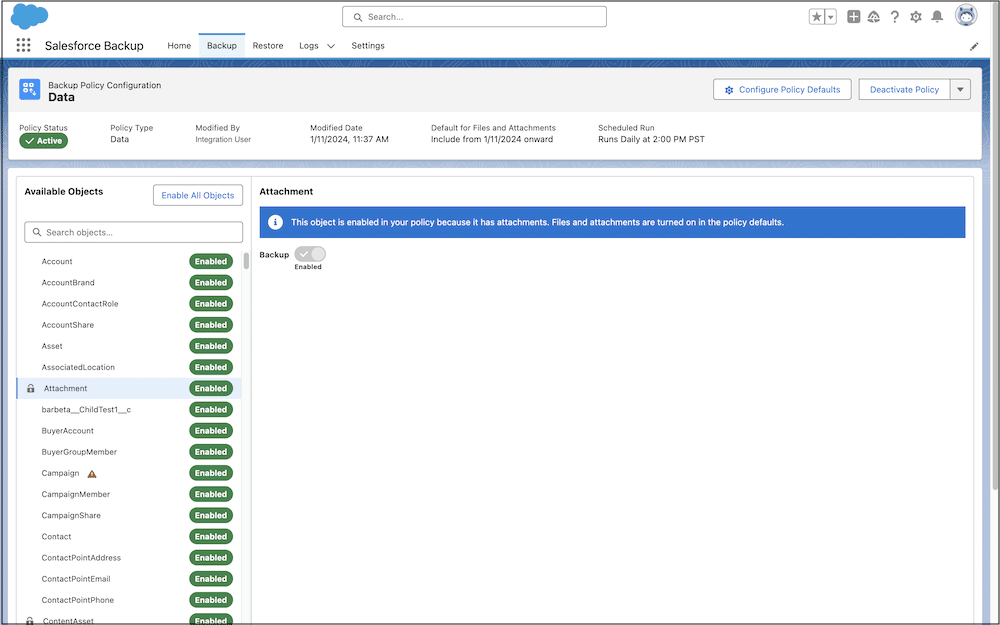Open the global actions plus icon
Viewport: 1000px width, 625px height.
(x=853, y=17)
